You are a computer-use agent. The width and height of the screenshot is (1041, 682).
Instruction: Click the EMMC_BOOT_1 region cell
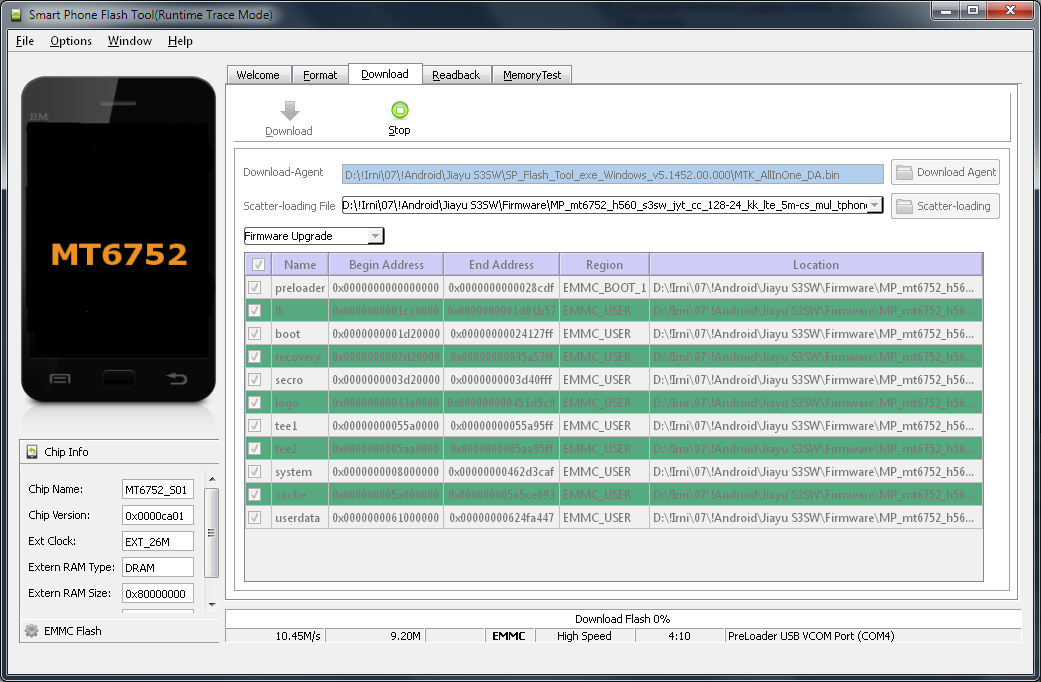[x=604, y=288]
